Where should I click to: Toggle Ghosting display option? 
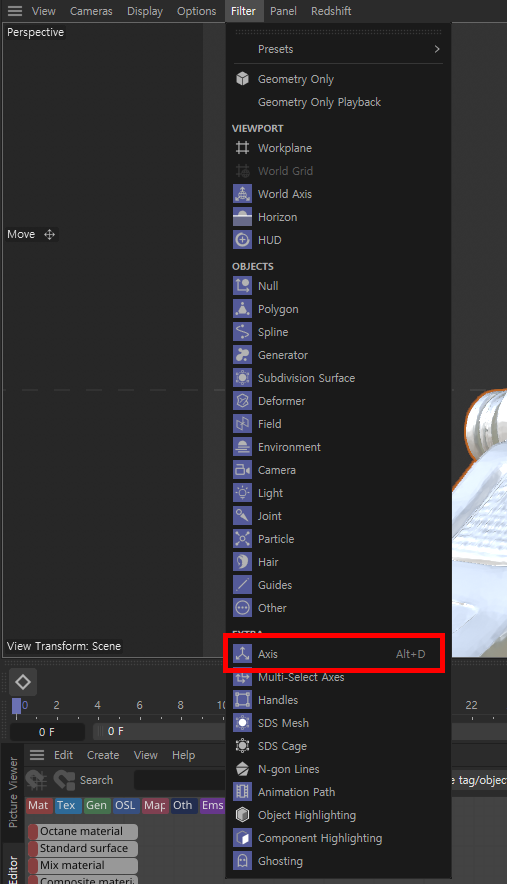coord(334,861)
